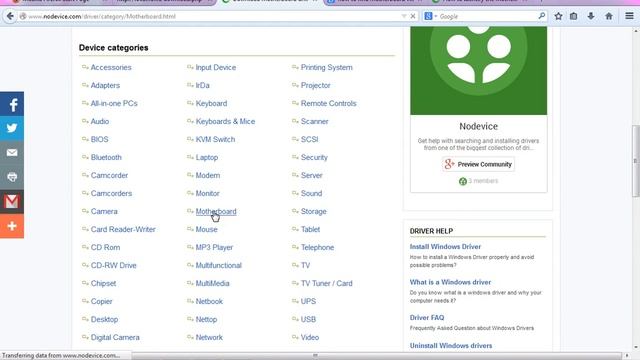Open the Card Reader-Writer category
Viewport: 640px width, 360px height.
coord(123,229)
